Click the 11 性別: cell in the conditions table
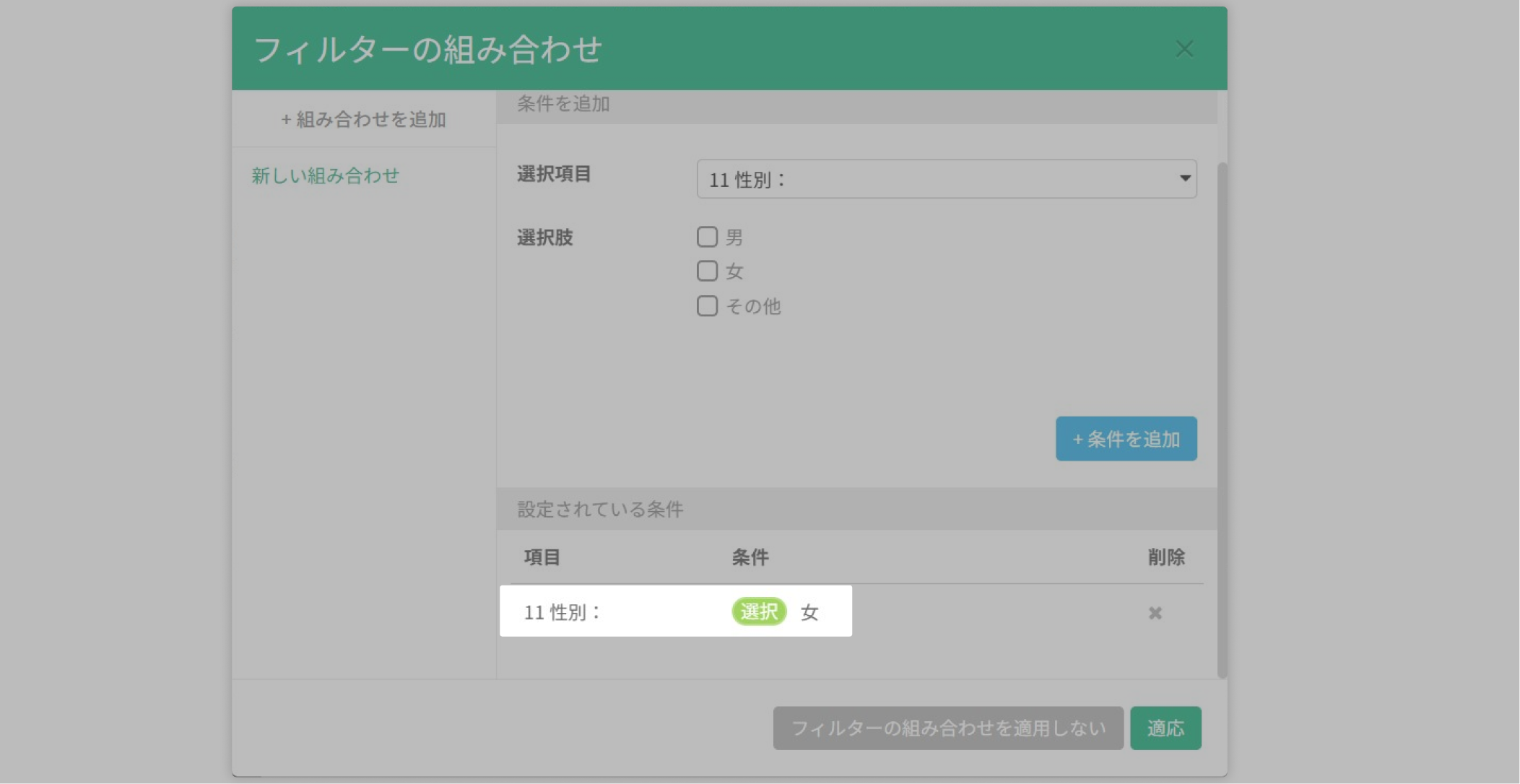 563,612
